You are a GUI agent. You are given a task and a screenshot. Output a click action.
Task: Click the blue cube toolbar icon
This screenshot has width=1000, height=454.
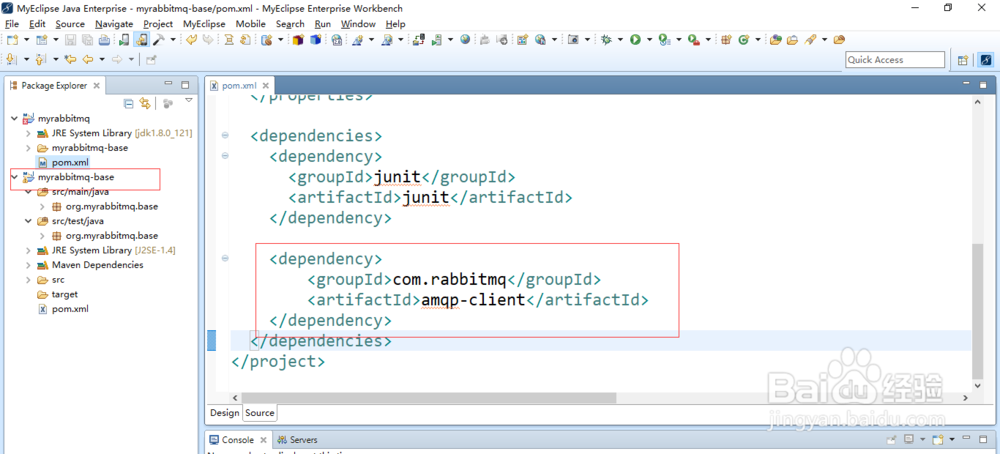(315, 40)
